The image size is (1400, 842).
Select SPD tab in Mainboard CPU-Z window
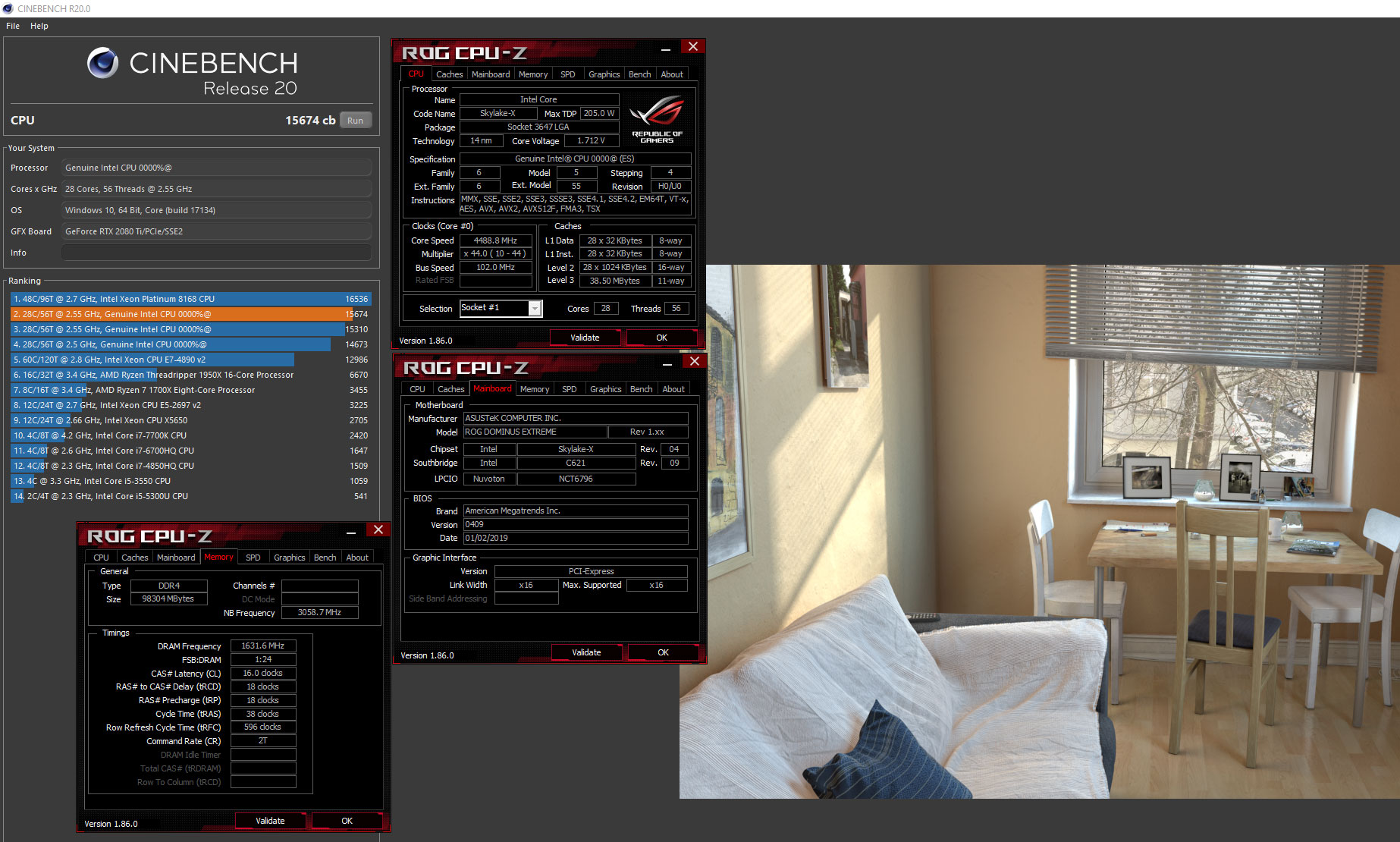click(x=570, y=389)
